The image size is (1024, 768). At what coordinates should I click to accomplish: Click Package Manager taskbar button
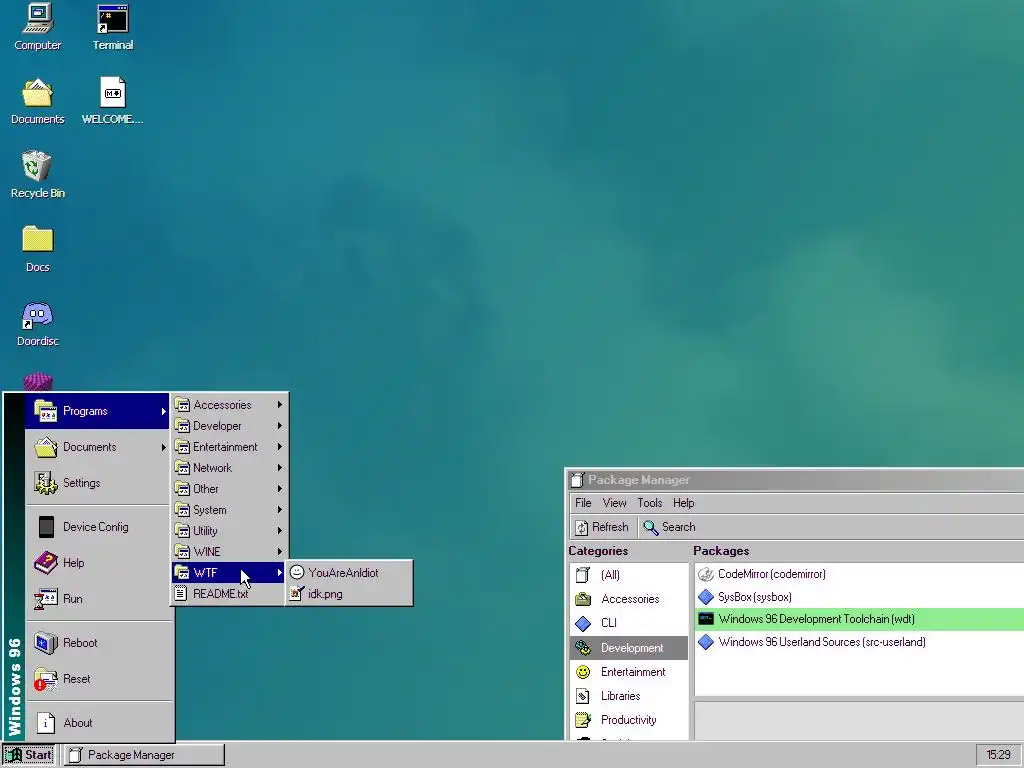(144, 755)
